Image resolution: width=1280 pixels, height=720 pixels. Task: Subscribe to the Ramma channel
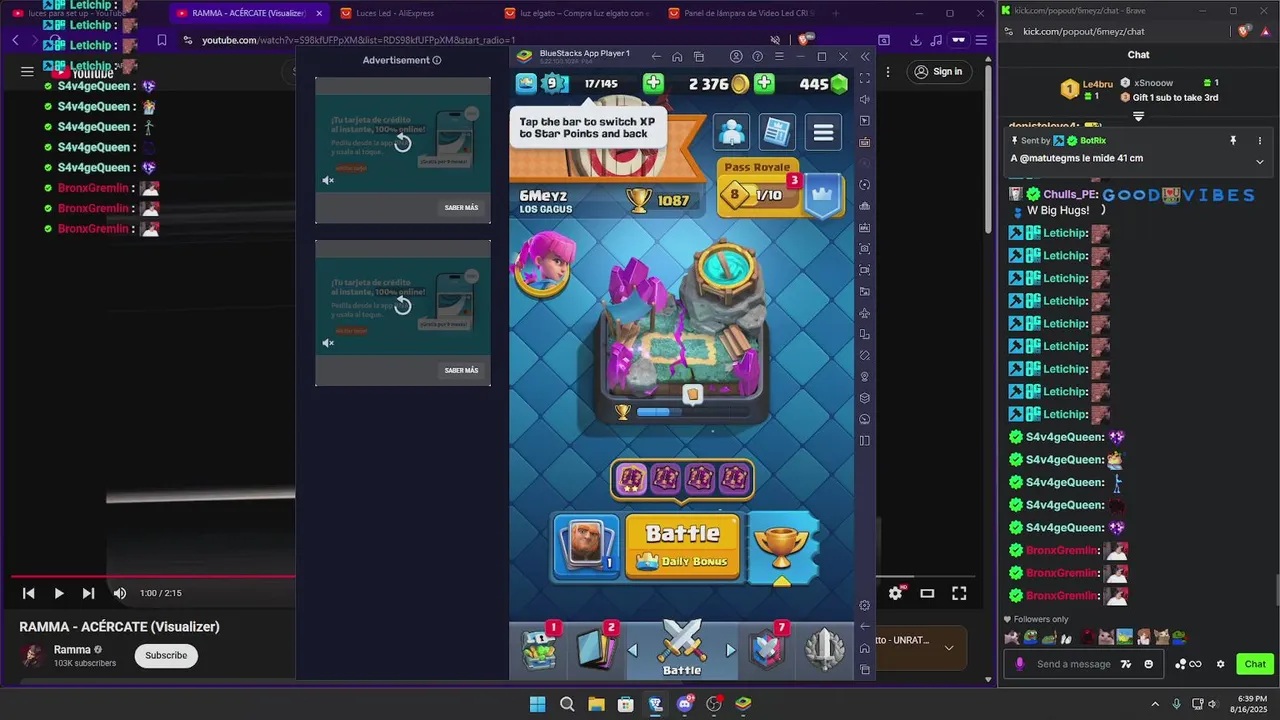point(166,655)
